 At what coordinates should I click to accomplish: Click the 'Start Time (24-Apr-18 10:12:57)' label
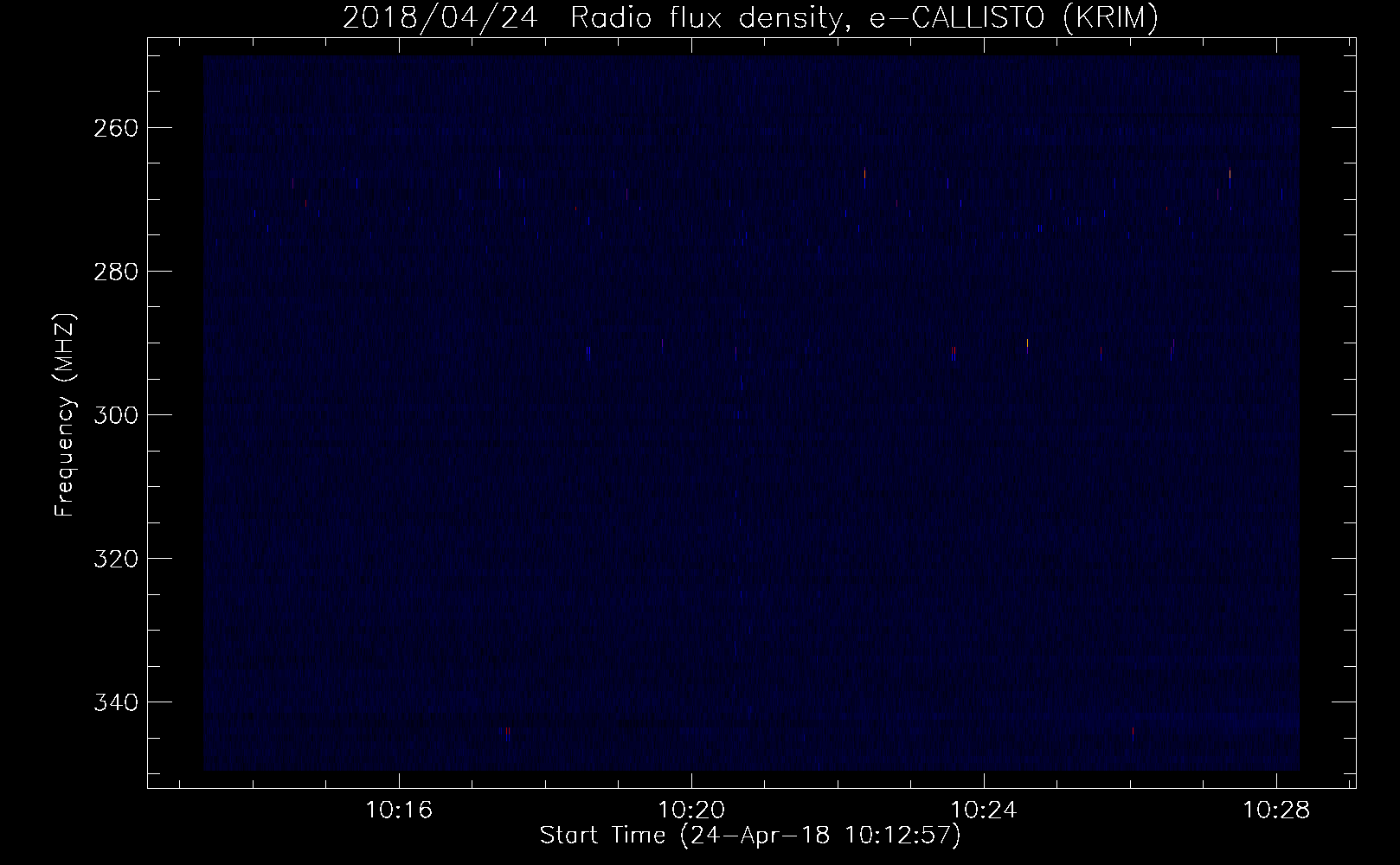750,836
